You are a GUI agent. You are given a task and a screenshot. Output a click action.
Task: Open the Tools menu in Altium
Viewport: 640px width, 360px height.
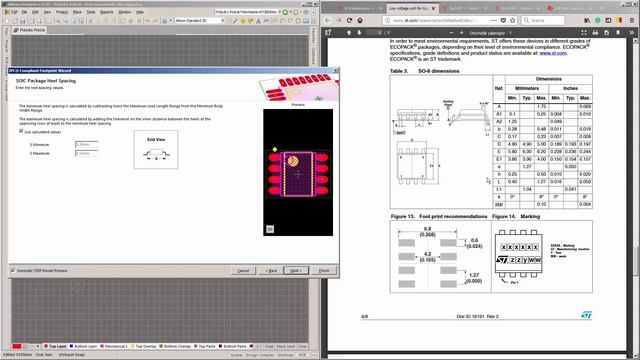[x=91, y=12]
